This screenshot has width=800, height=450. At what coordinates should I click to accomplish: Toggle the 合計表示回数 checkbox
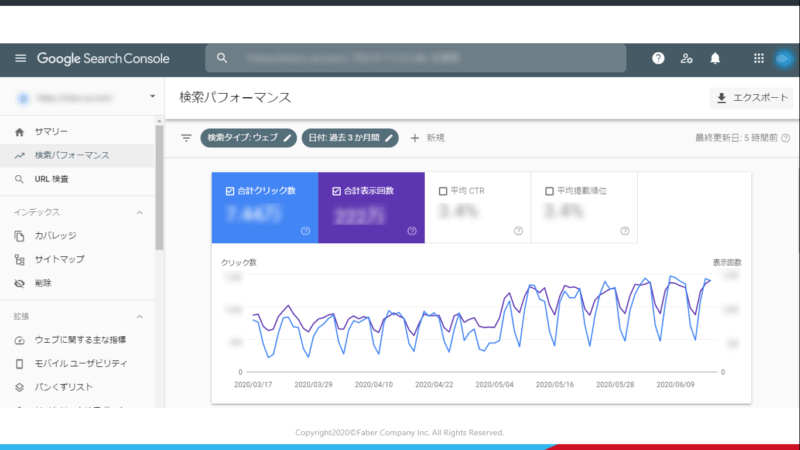[x=337, y=190]
